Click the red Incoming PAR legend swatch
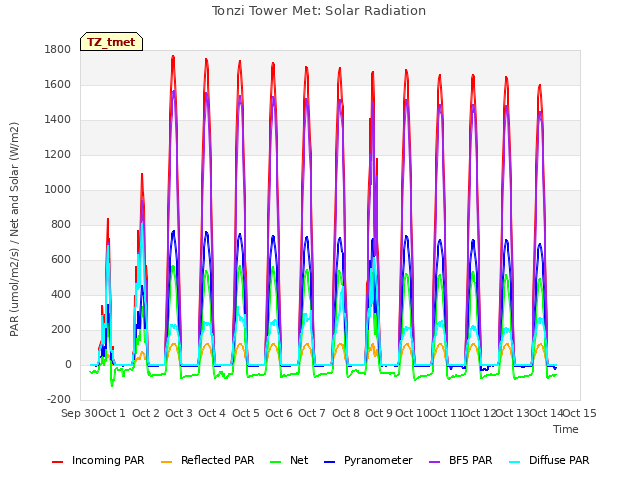The width and height of the screenshot is (640, 480). [x=58, y=462]
